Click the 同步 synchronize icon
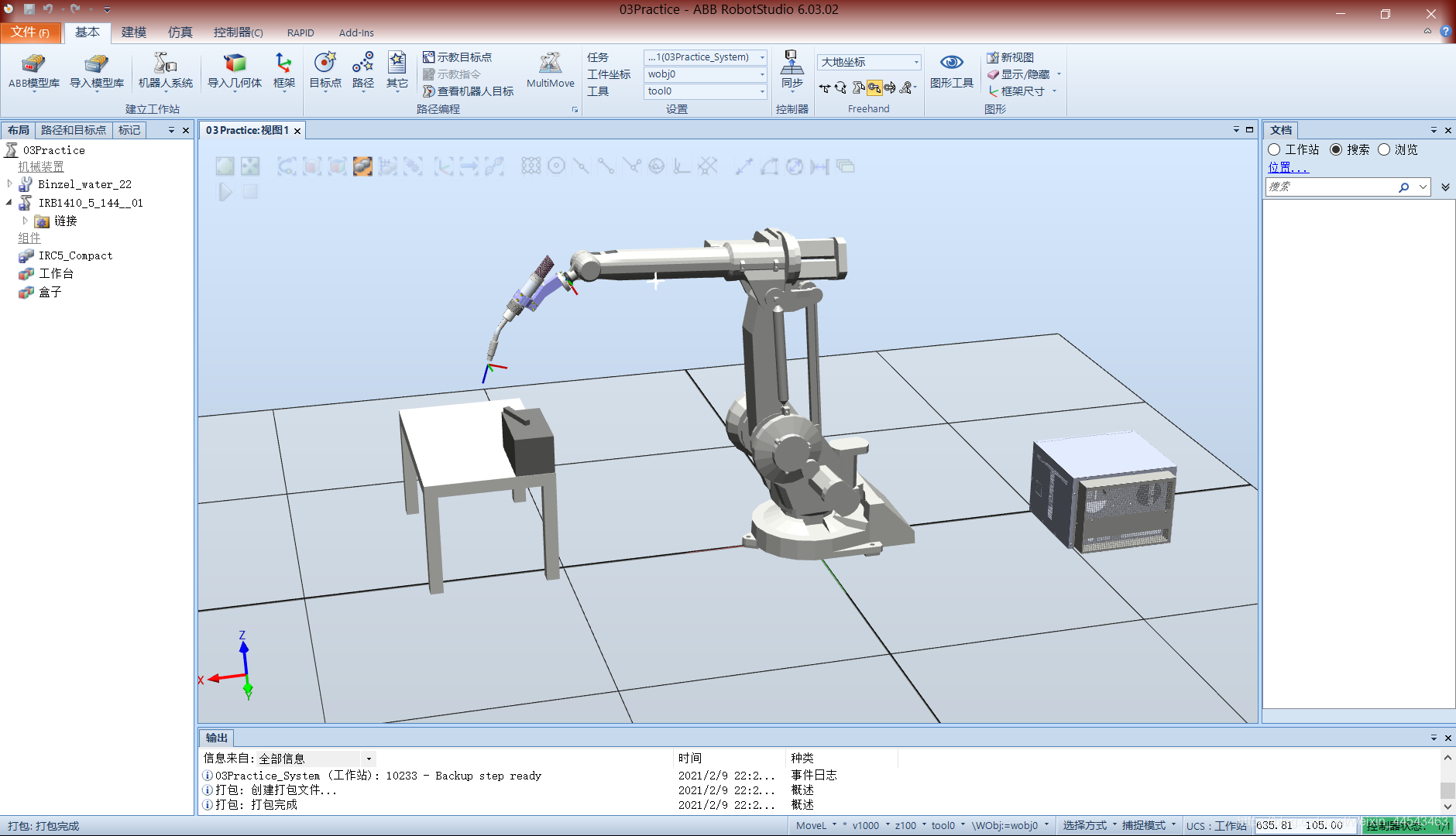Image resolution: width=1456 pixels, height=836 pixels. pyautogui.click(x=792, y=71)
